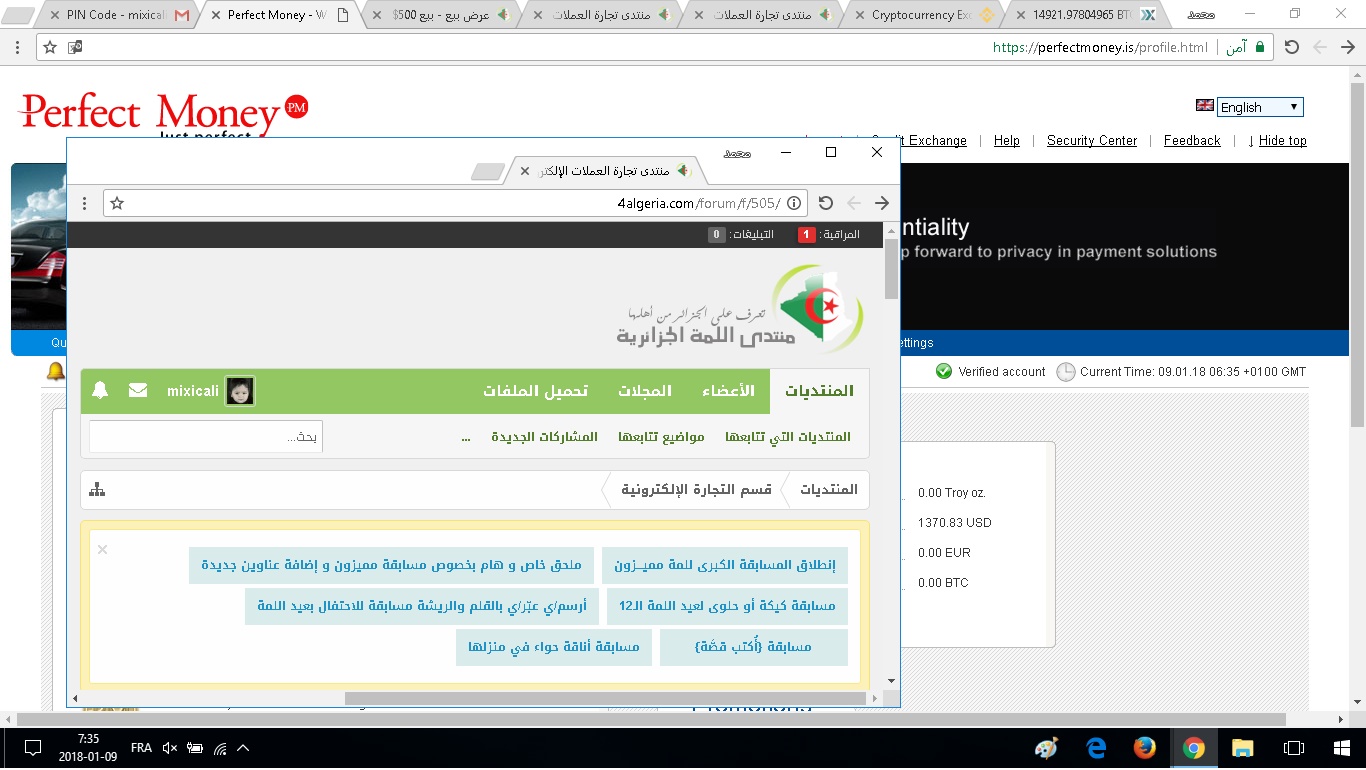Open Firefox from the taskbar
This screenshot has width=1366, height=770.
coord(1145,748)
